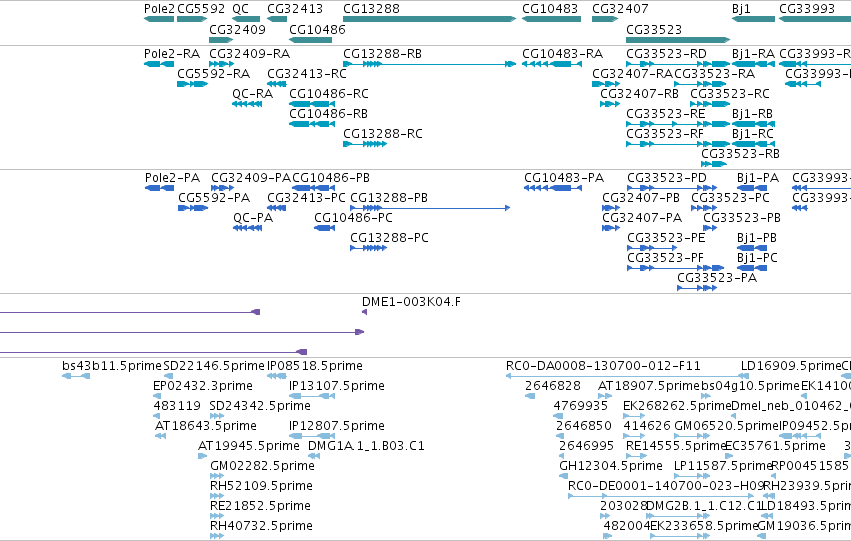
Task: Click the CG10483-PA protein label
Action: 564,178
